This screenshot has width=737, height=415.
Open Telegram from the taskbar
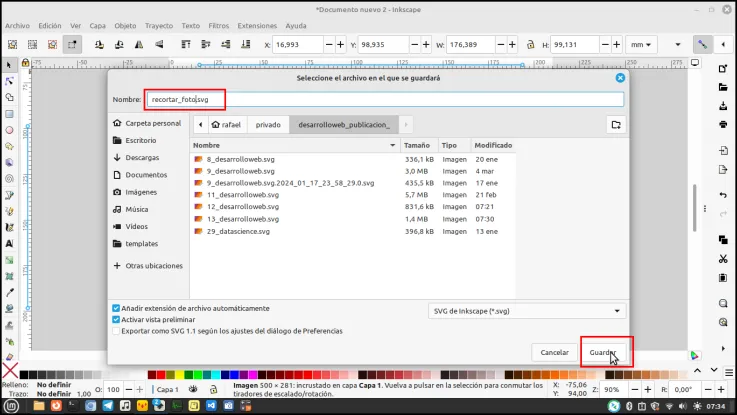point(108,406)
